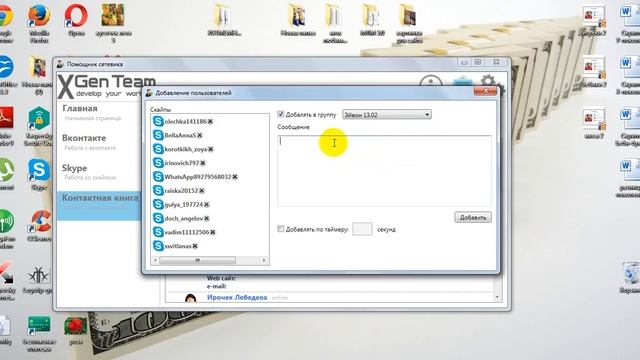Image resolution: width=640 pixels, height=360 pixels.
Task: Select the Adobe Reader desktop shortcut
Action: (6, 127)
